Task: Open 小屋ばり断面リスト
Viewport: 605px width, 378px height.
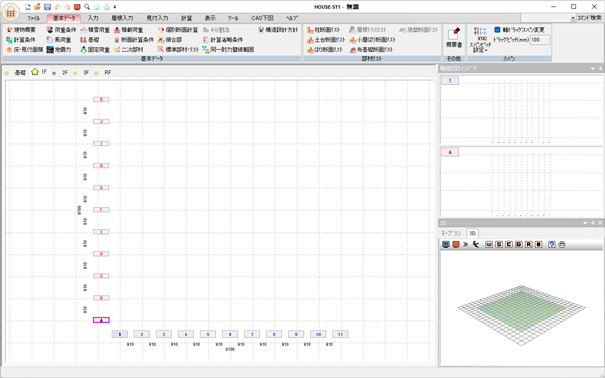Action: click(x=372, y=40)
